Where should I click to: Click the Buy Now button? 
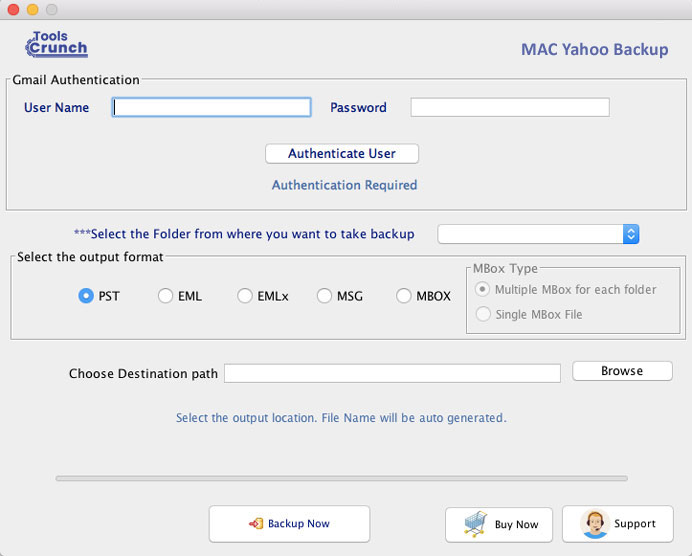(x=499, y=524)
